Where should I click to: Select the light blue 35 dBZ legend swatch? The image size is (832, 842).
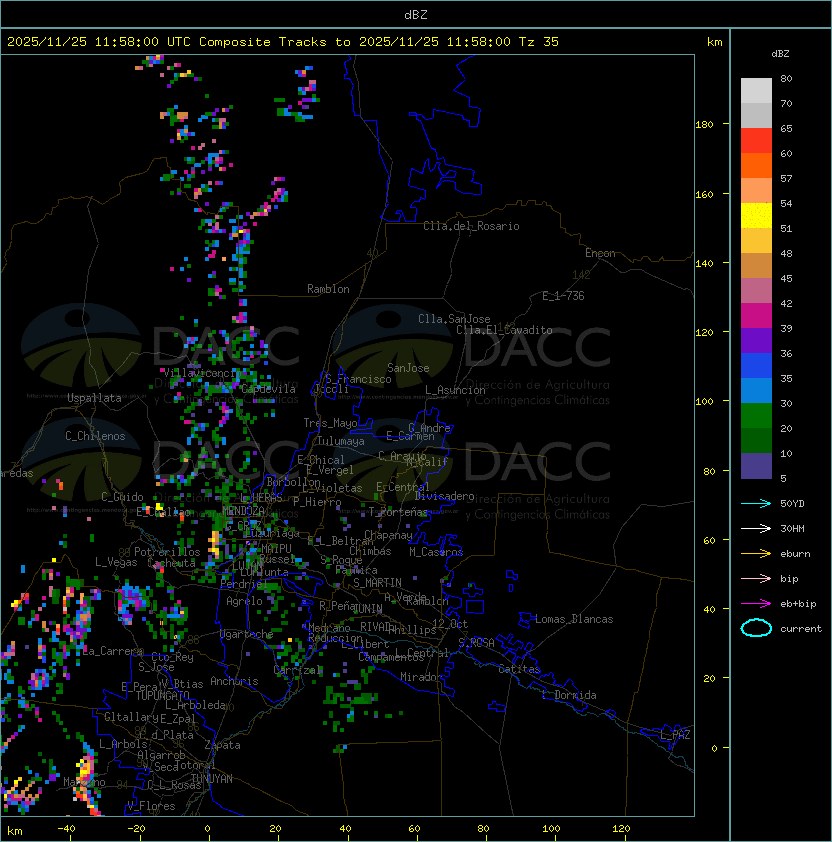pyautogui.click(x=756, y=390)
